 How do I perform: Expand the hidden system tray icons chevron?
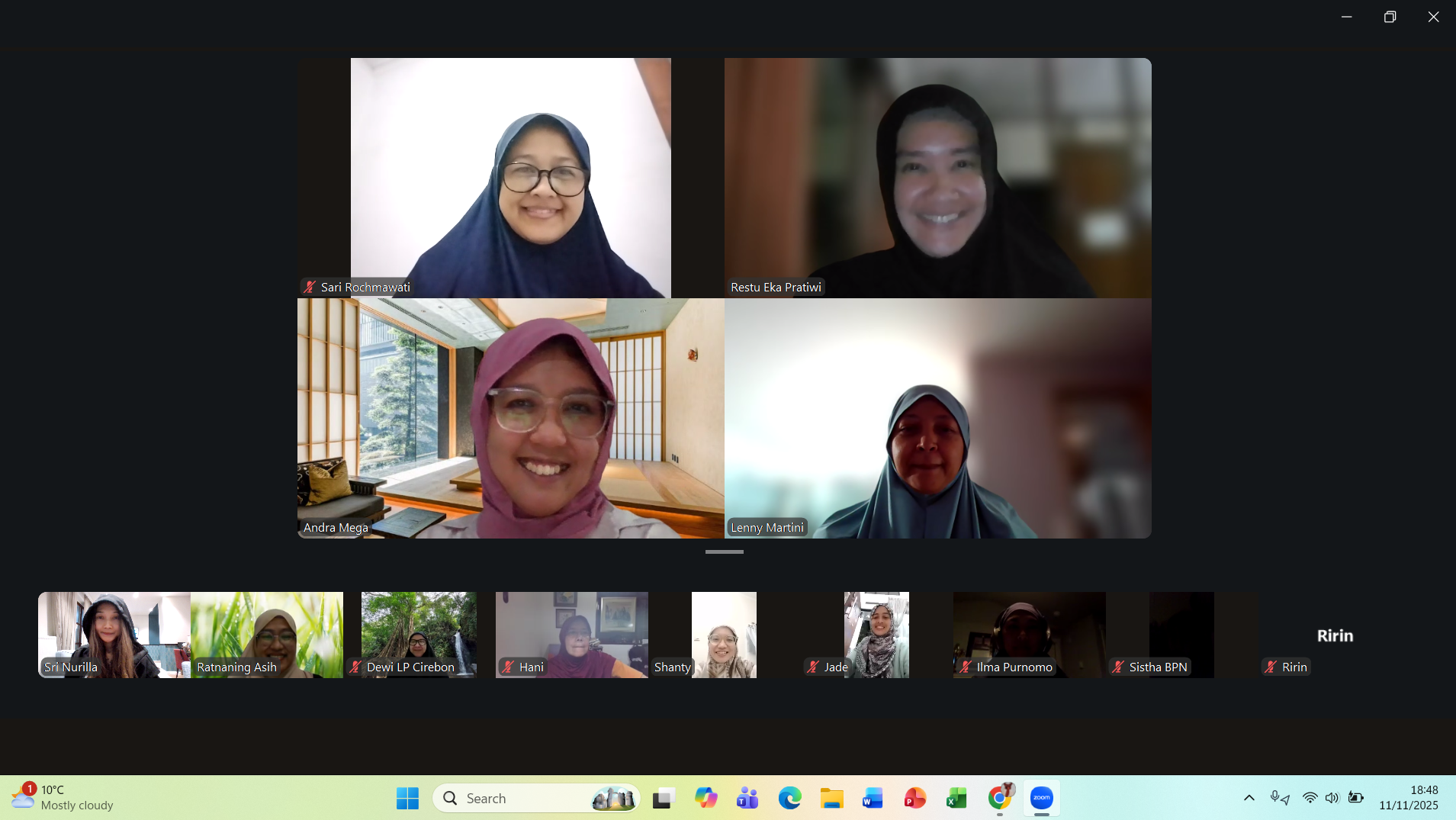pos(1249,798)
